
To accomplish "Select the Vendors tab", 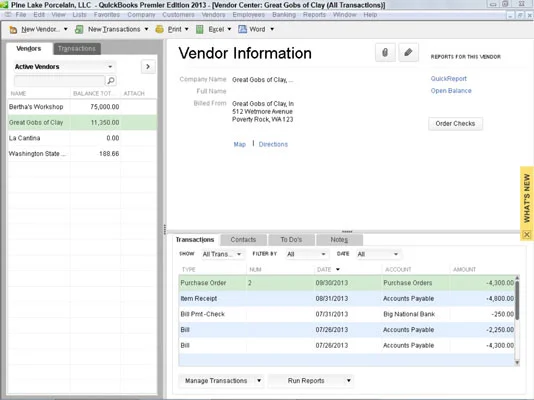I will pos(29,49).
